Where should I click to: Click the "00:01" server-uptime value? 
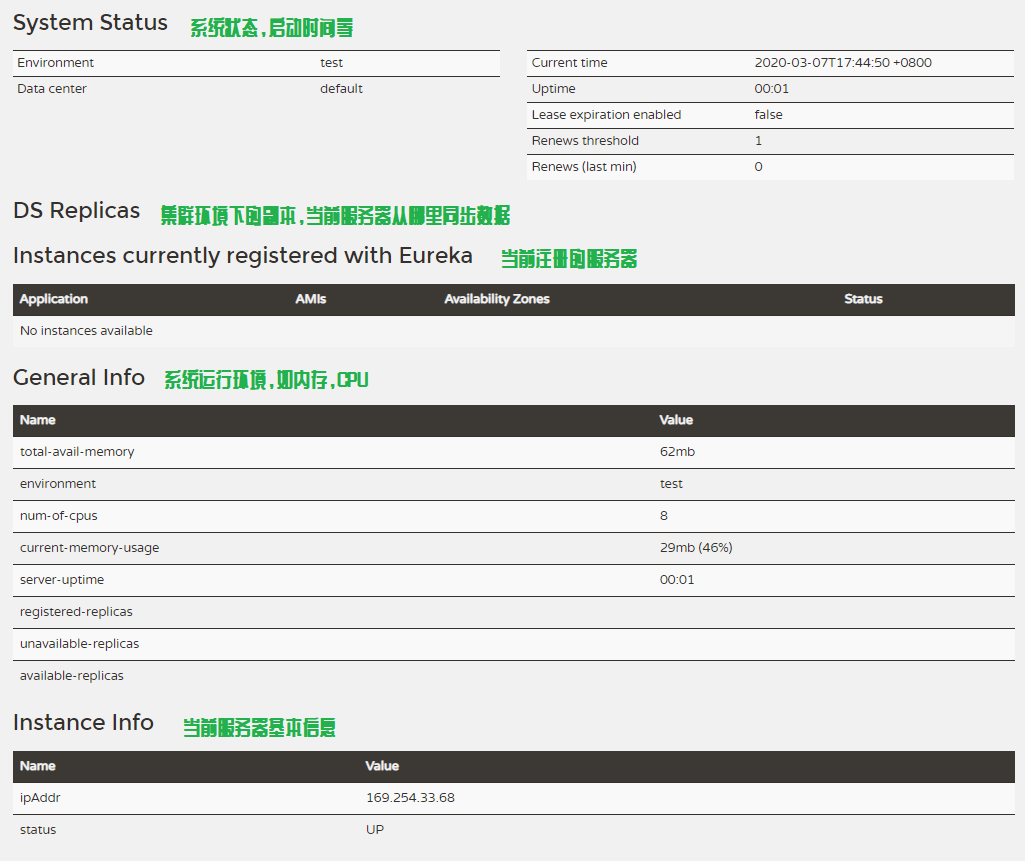click(x=677, y=580)
